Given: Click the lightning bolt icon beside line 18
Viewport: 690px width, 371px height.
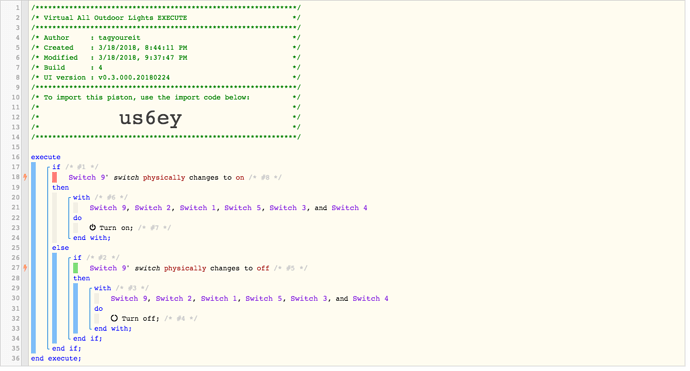Looking at the screenshot, I should coord(25,177).
